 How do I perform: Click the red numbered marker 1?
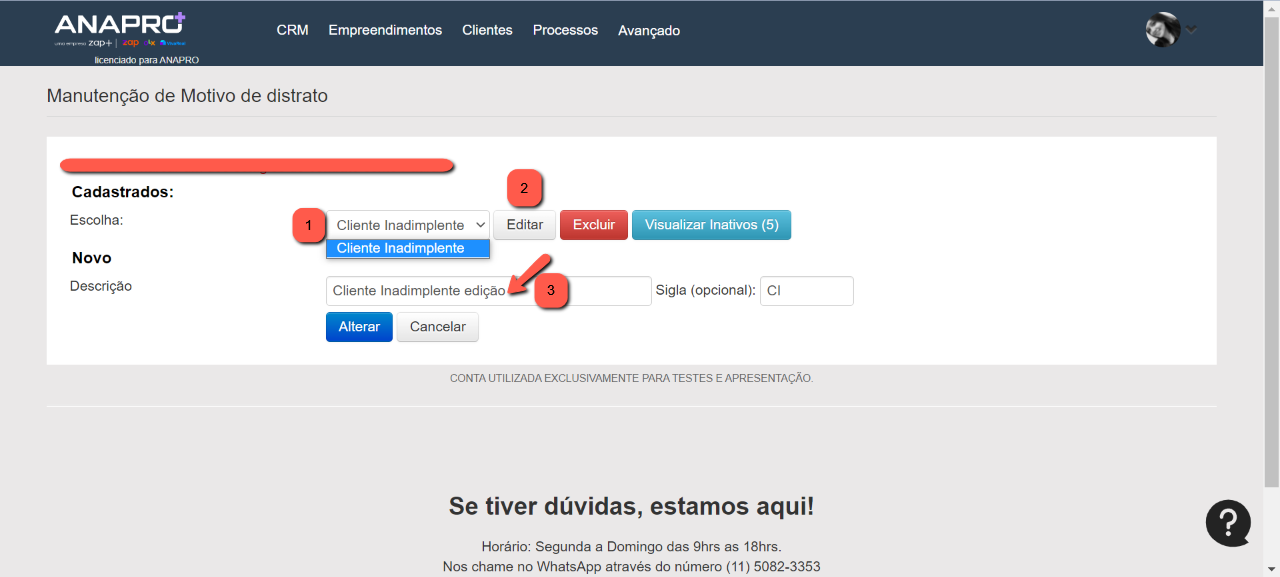[x=309, y=226]
